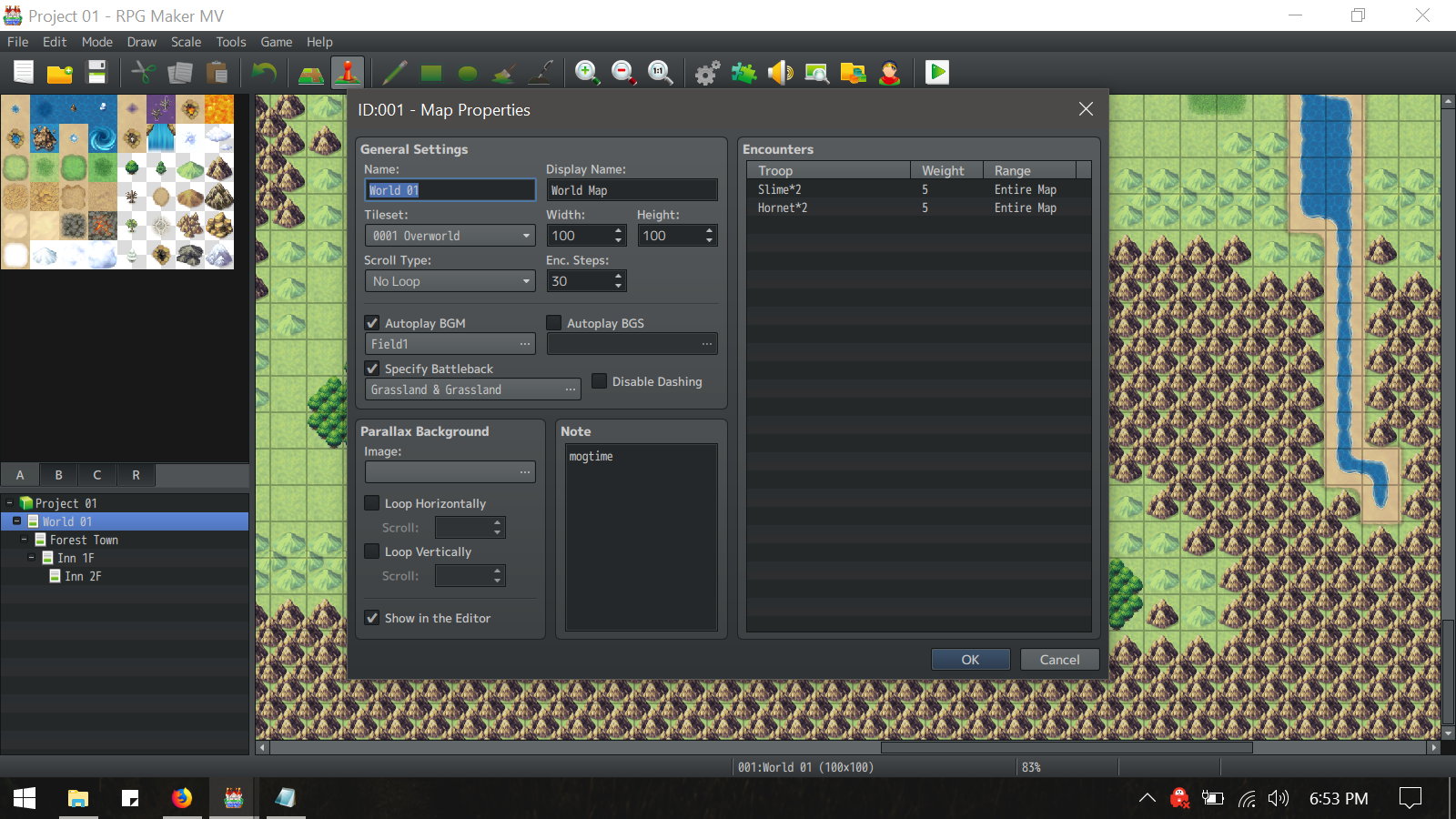
Task: Click Cancel in Map Properties dialog
Action: click(1060, 660)
